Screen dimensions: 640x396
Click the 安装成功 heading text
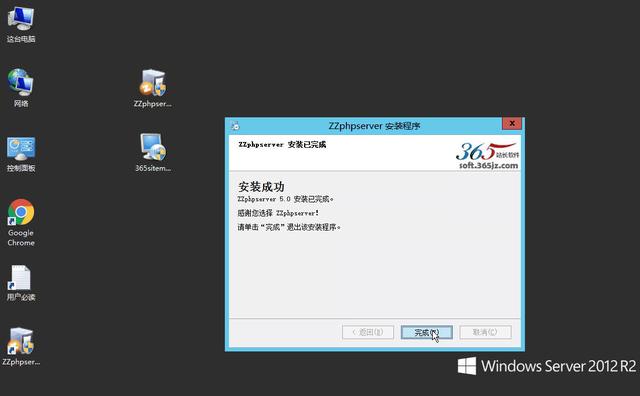[x=261, y=187]
